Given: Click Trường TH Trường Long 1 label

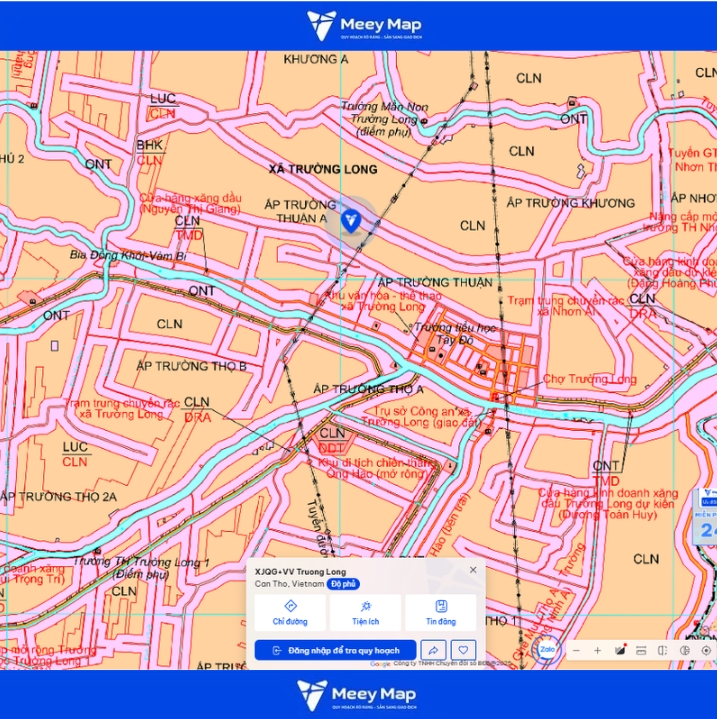Looking at the screenshot, I should [x=141, y=568].
